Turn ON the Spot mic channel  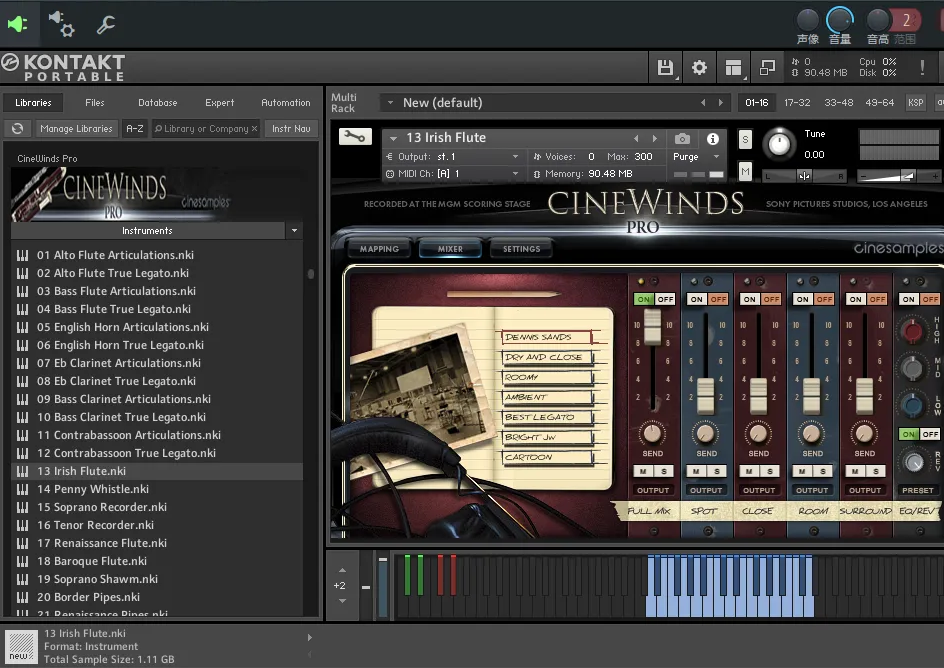coord(697,299)
